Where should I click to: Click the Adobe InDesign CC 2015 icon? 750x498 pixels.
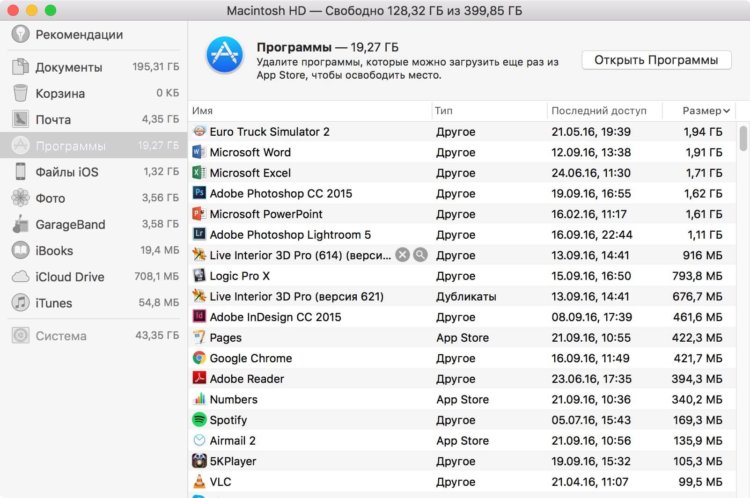pos(199,316)
